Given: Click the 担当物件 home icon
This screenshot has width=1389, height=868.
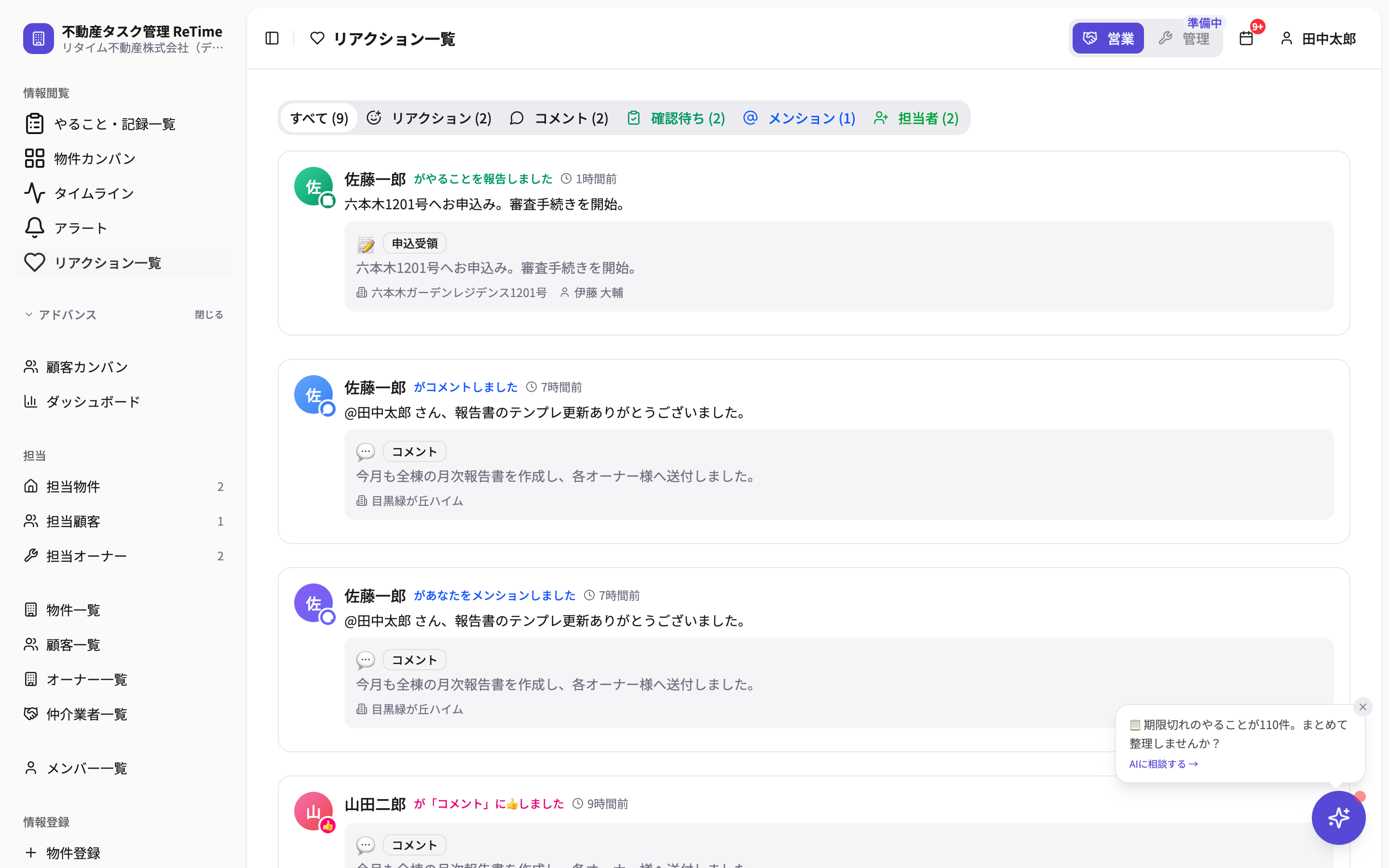Looking at the screenshot, I should (31, 486).
